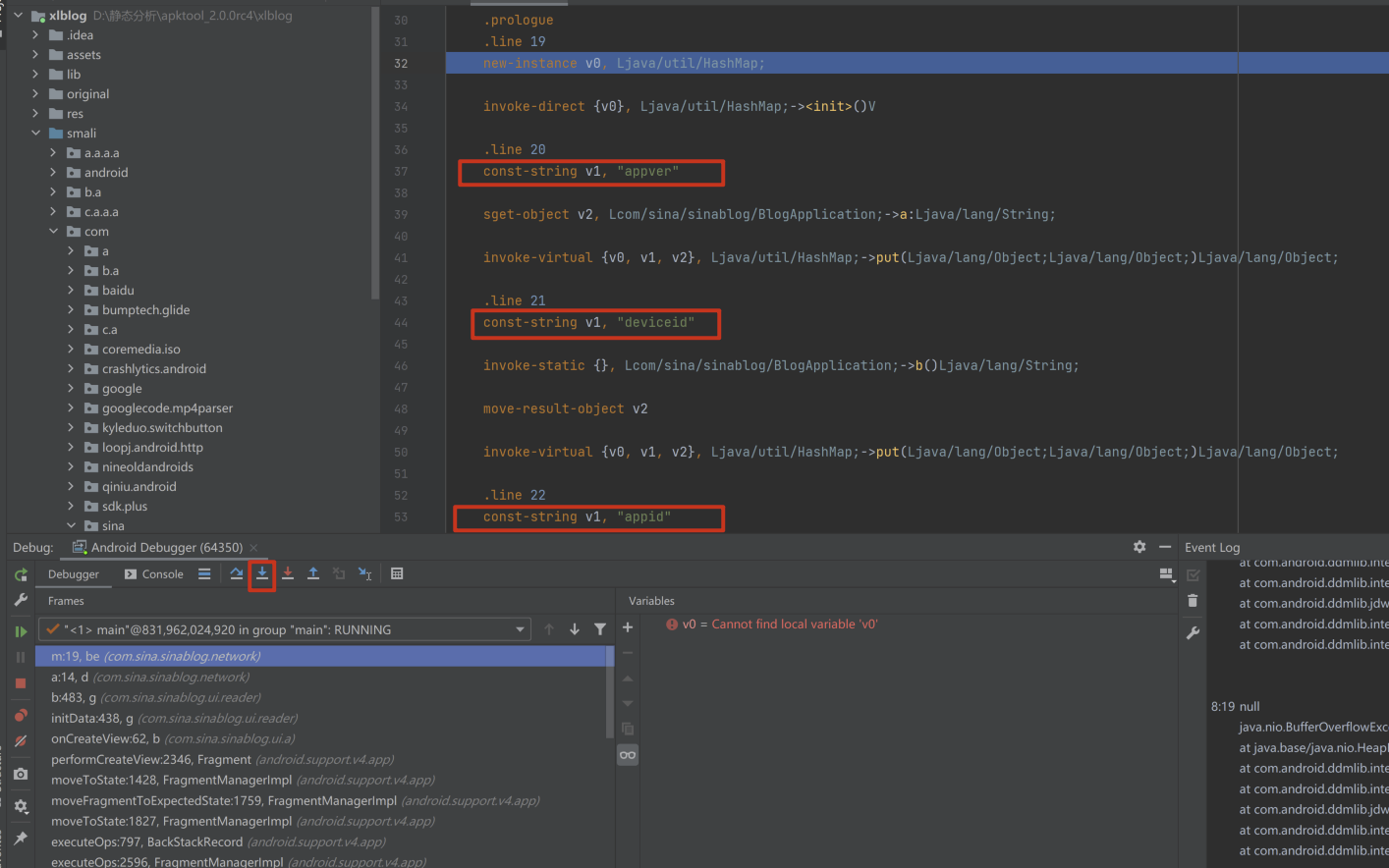1389x868 pixels.
Task: Close the Android Debugger (64350) tab
Action: 253,548
